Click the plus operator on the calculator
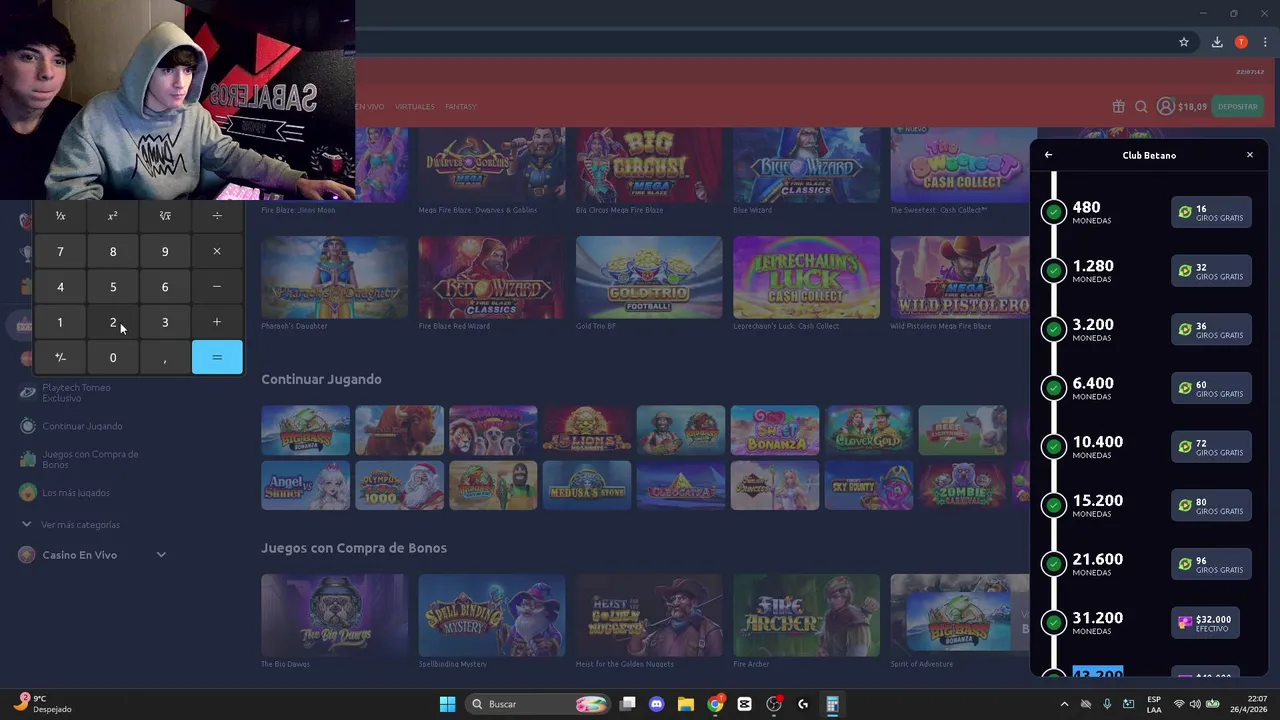 217,322
